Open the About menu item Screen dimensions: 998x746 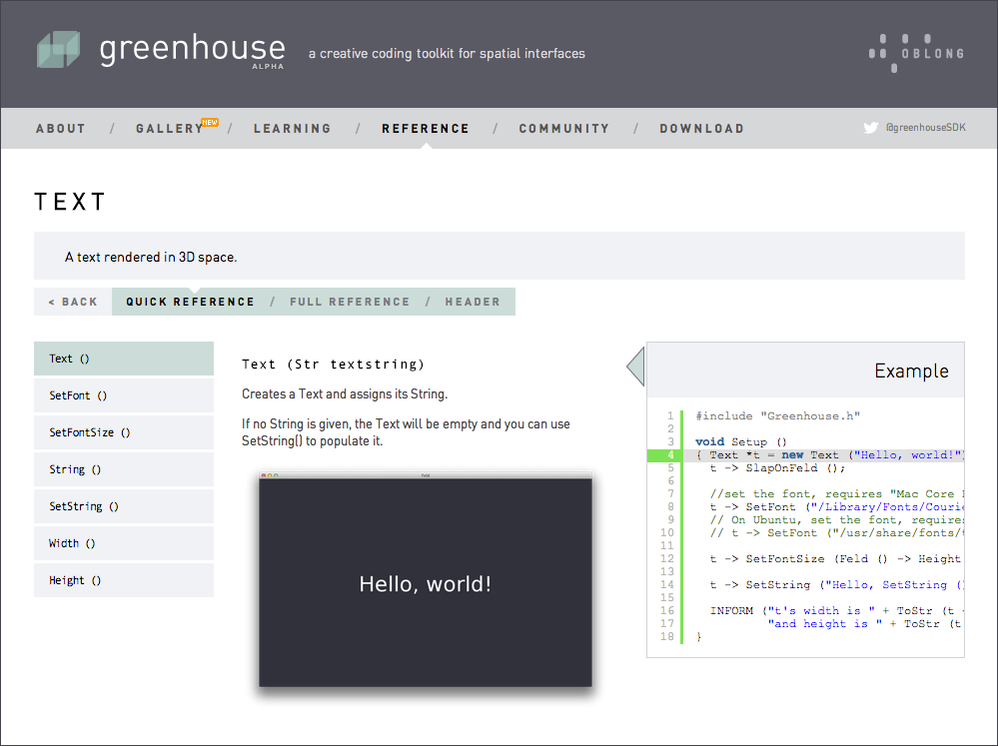click(x=60, y=129)
